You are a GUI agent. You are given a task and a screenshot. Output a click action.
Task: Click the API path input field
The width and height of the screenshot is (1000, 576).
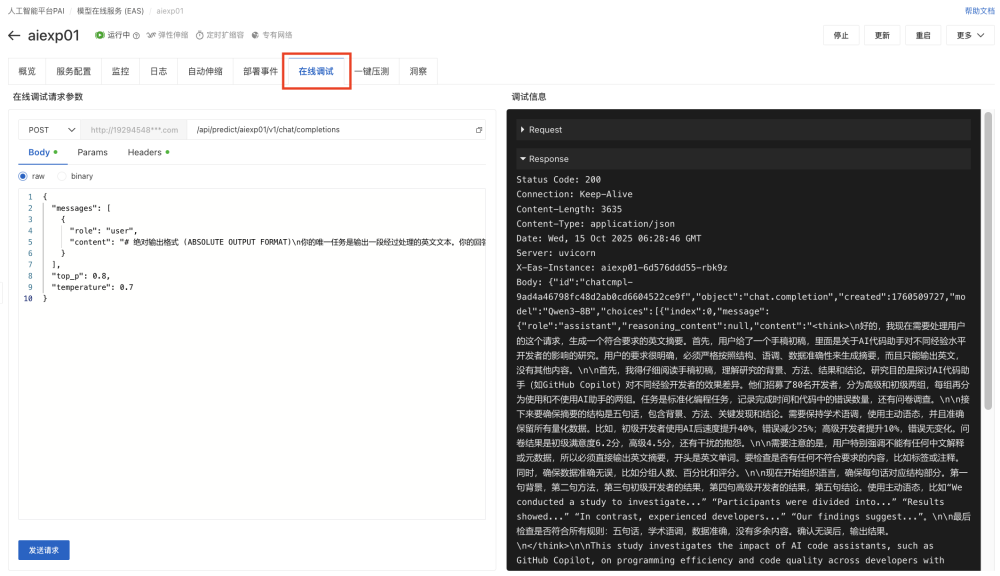click(x=335, y=129)
